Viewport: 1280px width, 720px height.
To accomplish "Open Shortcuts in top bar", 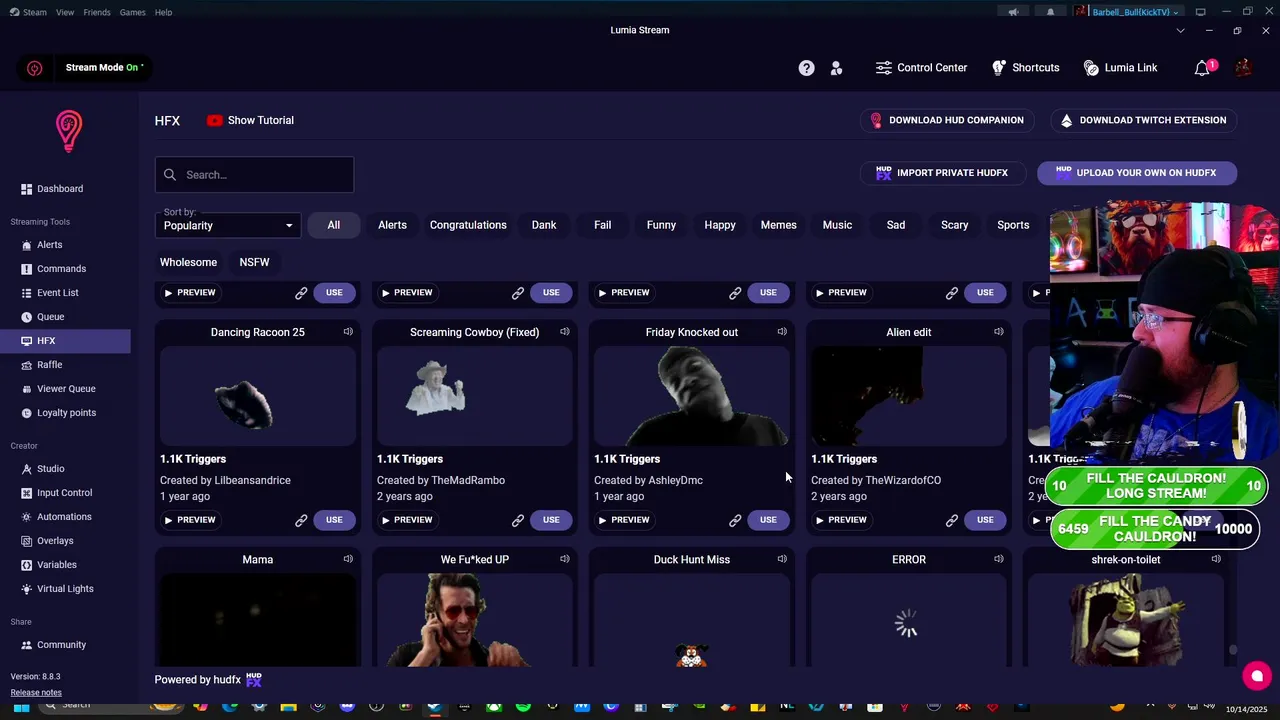I will [x=1025, y=68].
